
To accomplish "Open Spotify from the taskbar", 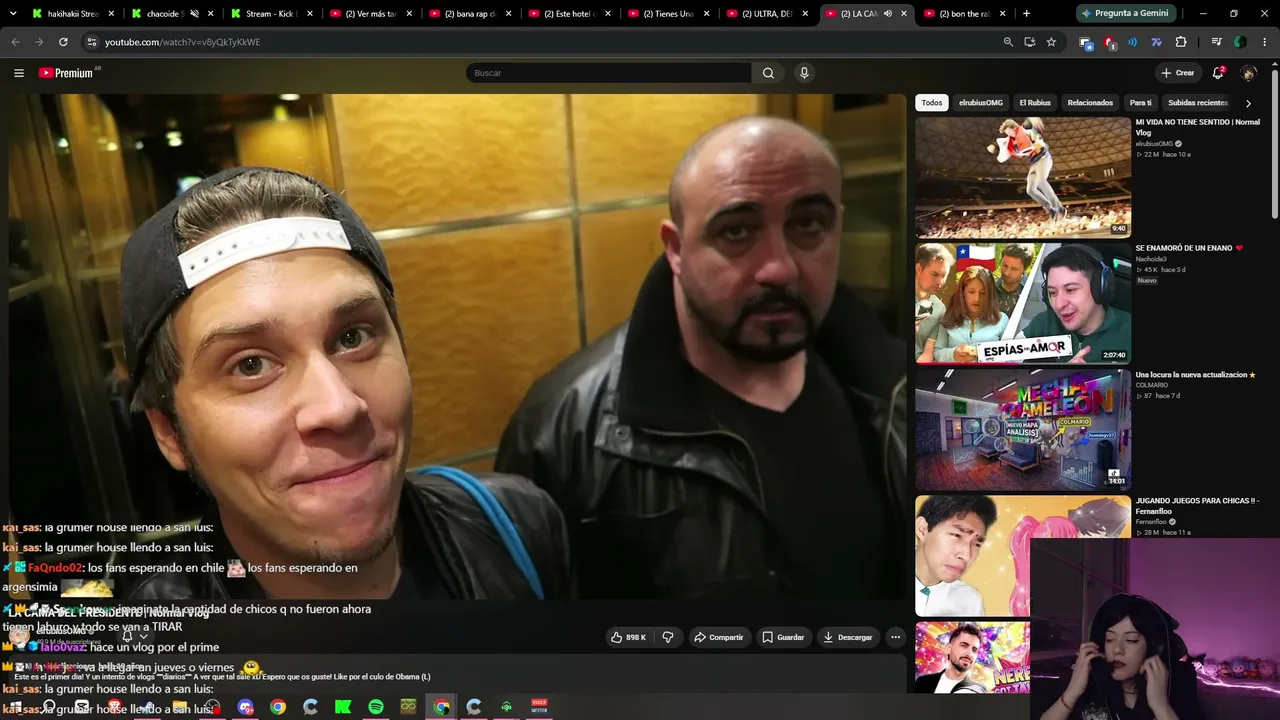I will [x=376, y=707].
